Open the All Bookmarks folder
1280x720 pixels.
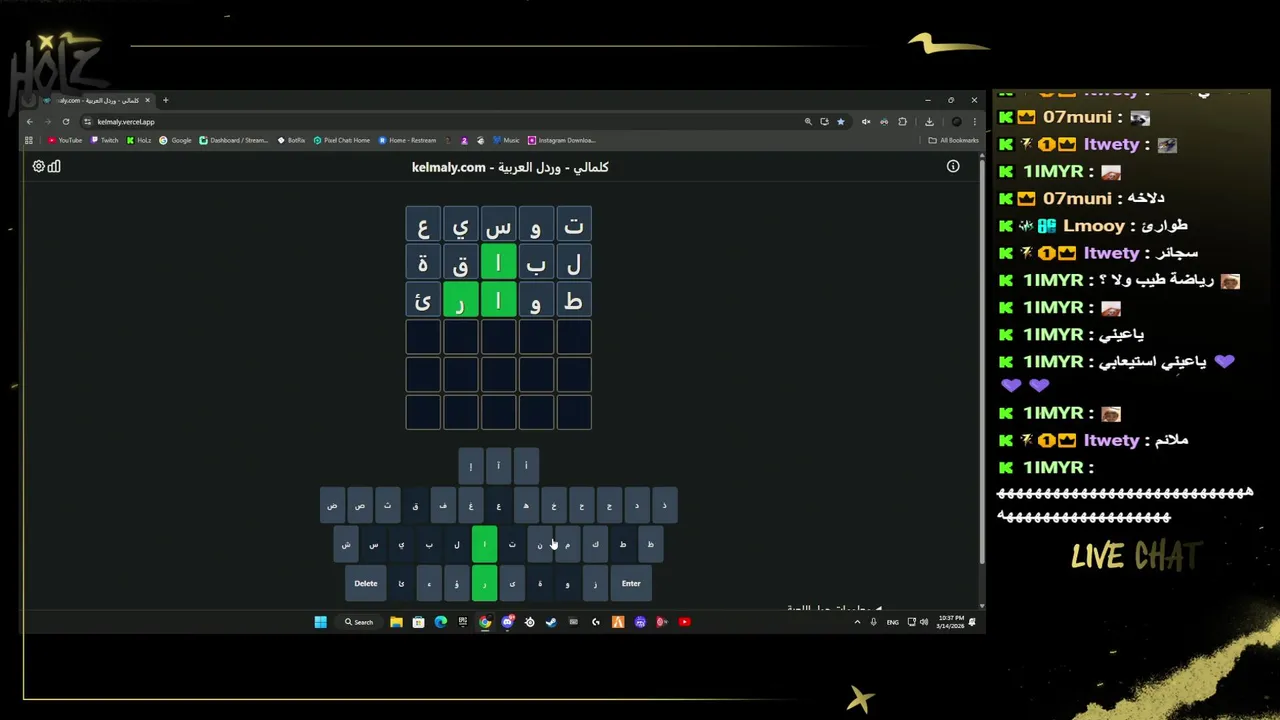click(x=953, y=140)
